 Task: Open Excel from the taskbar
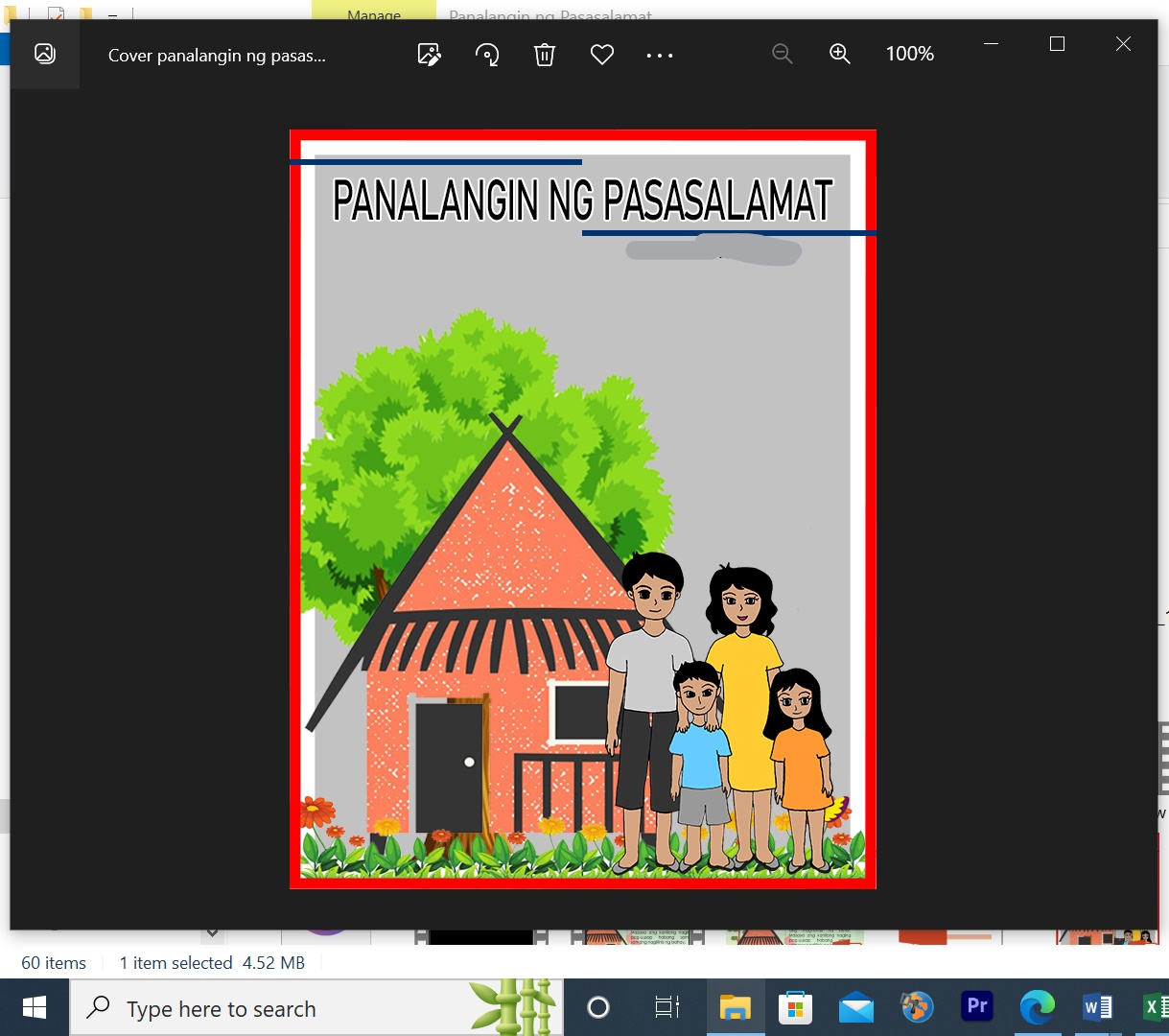(x=1157, y=1007)
